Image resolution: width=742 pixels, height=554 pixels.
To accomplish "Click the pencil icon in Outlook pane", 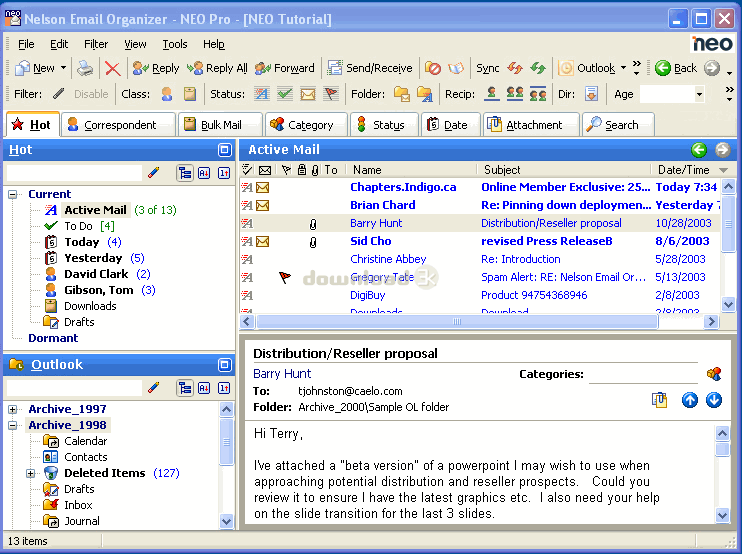I will tap(153, 388).
